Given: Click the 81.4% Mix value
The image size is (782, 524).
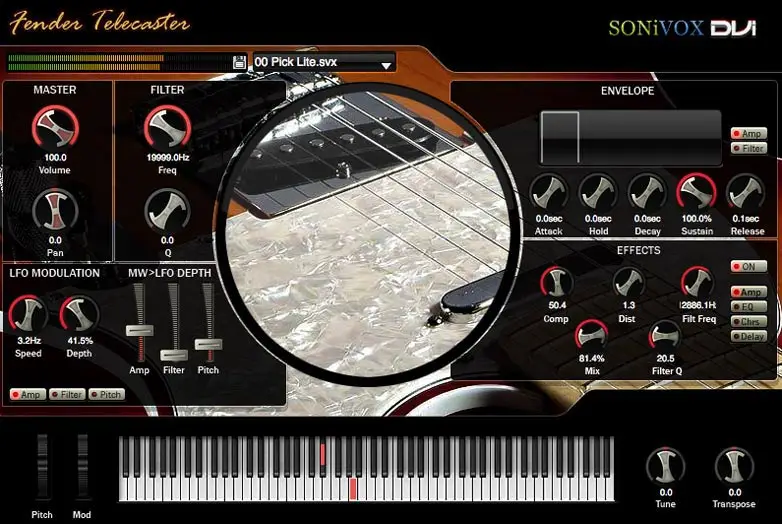Looking at the screenshot, I should pos(591,358).
